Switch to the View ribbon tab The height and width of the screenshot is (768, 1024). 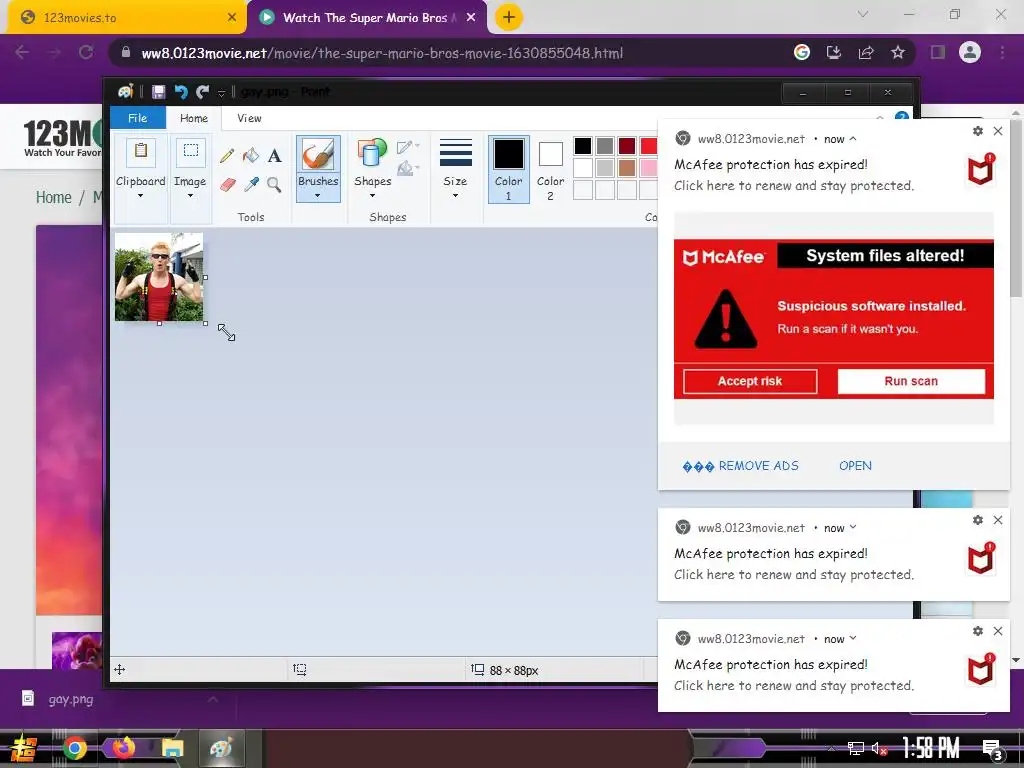(249, 118)
